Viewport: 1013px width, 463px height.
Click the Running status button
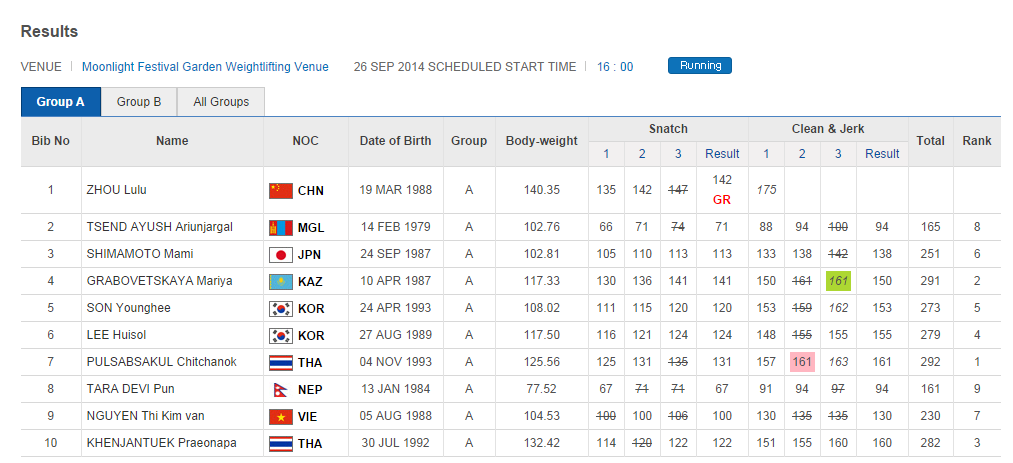tap(700, 66)
